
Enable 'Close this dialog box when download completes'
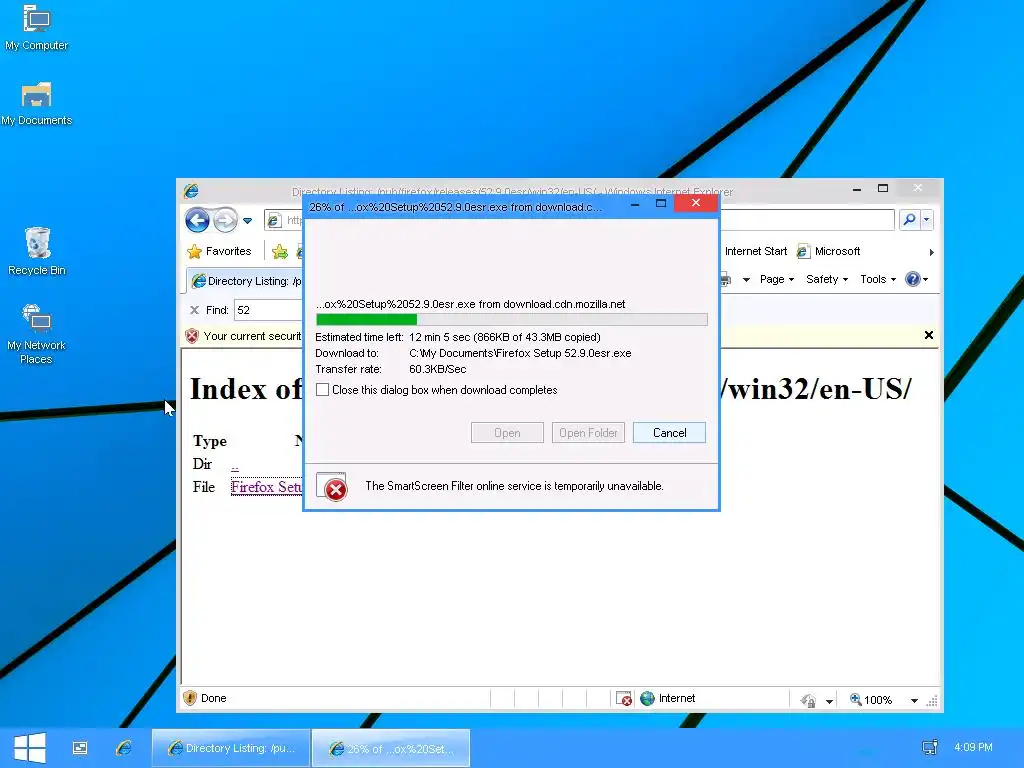click(323, 390)
